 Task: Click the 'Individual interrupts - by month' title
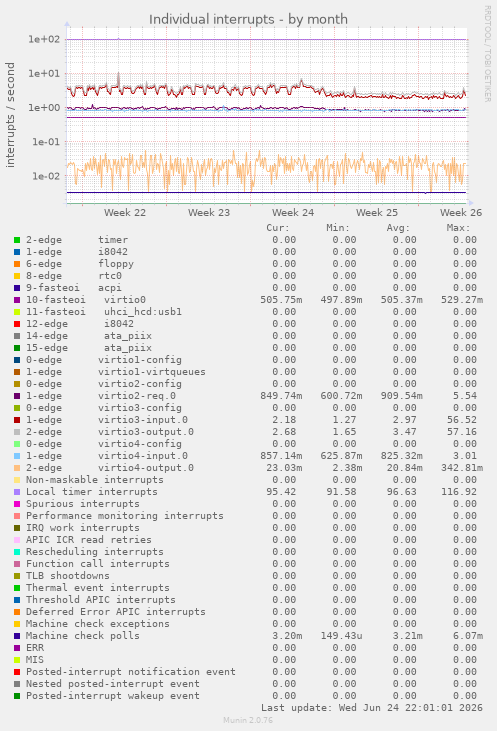248,20
